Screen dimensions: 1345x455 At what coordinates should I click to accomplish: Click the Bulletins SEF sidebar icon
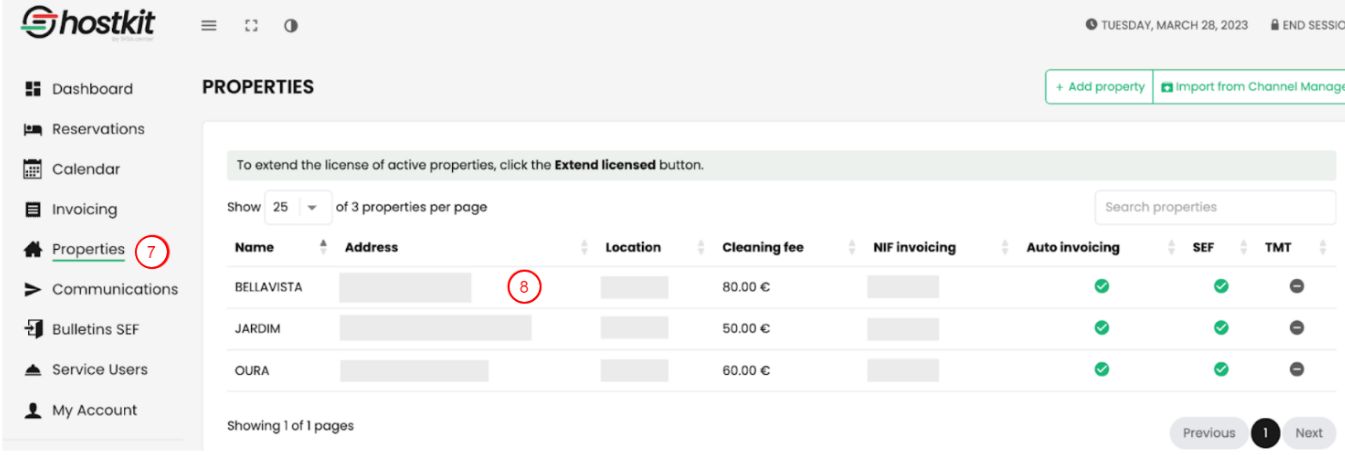(32, 329)
